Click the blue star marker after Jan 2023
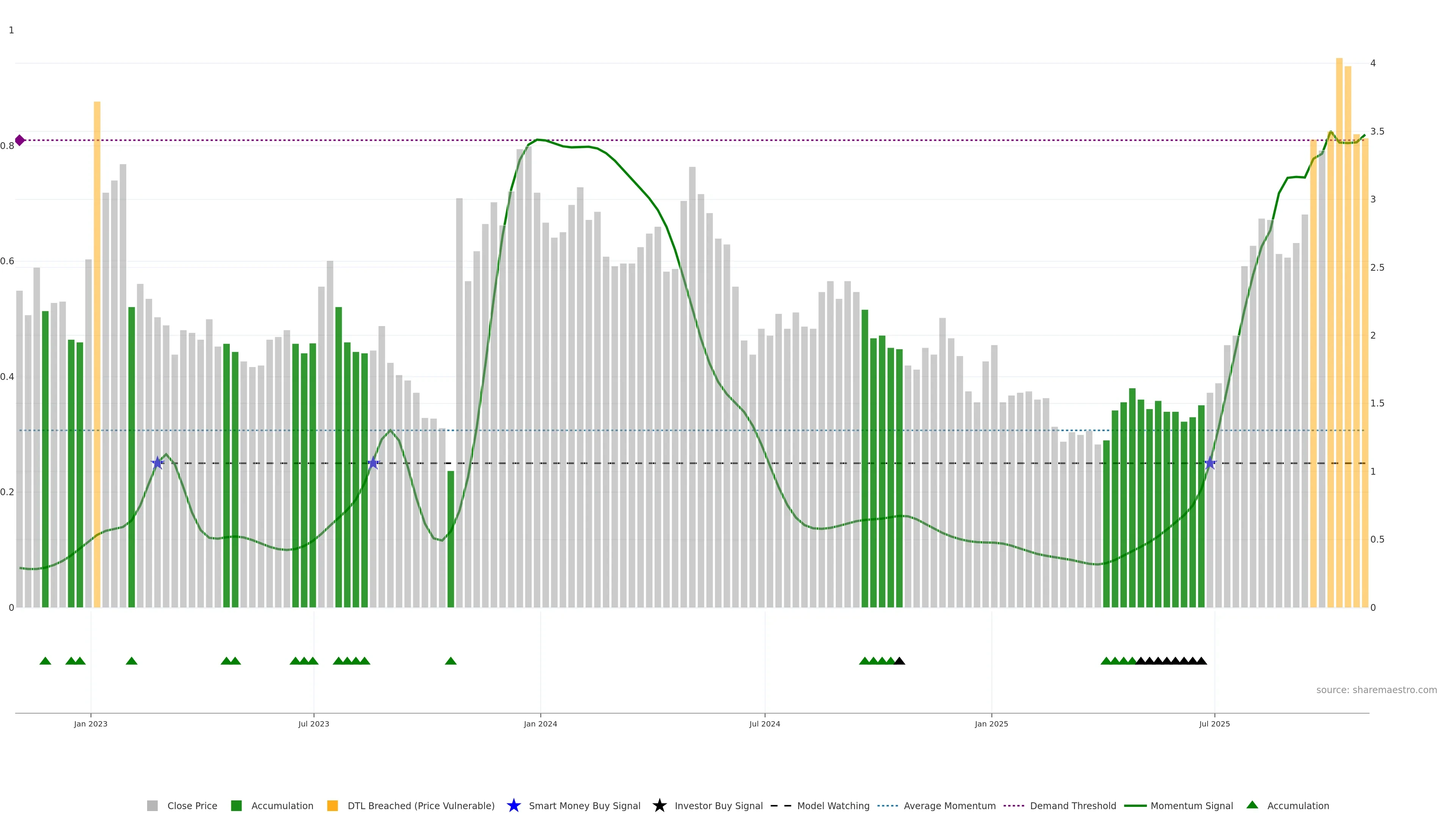 [x=158, y=463]
